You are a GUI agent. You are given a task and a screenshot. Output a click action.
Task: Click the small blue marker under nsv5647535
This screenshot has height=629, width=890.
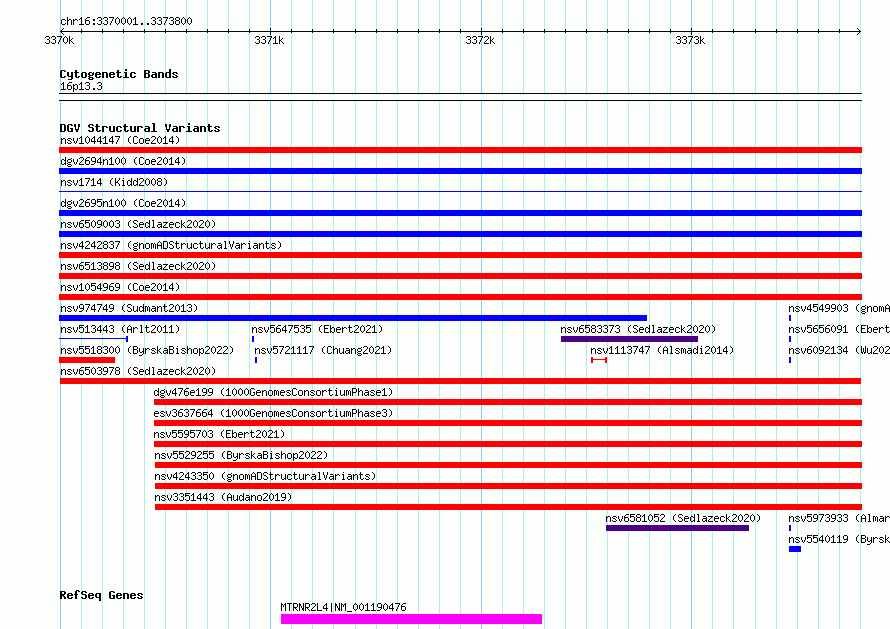pos(253,339)
